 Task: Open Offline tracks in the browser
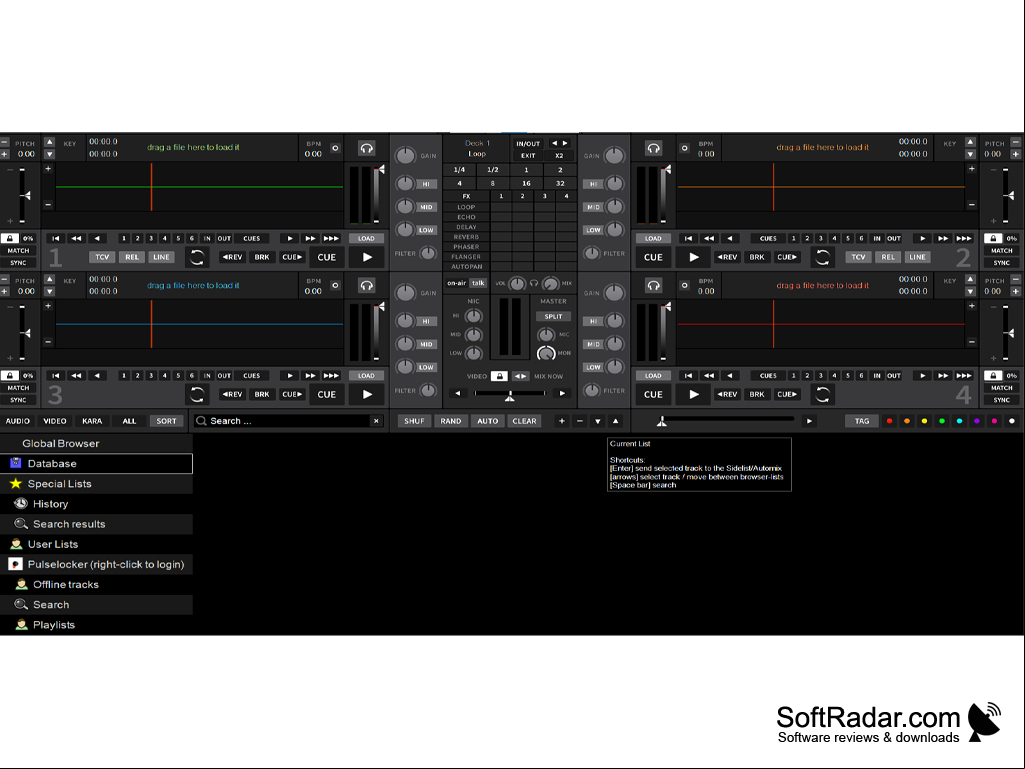click(x=97, y=585)
